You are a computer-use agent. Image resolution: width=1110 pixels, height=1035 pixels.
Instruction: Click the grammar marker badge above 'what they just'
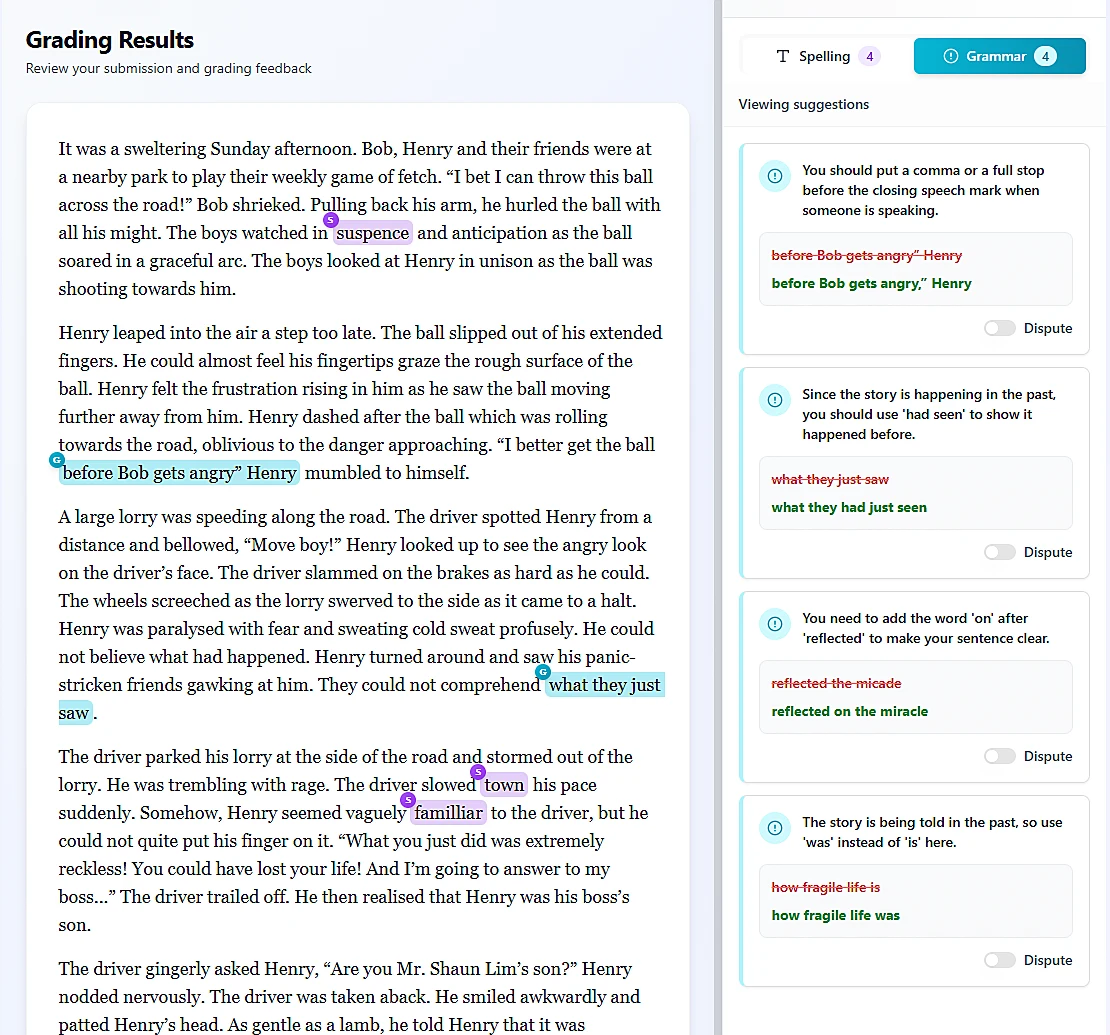point(543,672)
